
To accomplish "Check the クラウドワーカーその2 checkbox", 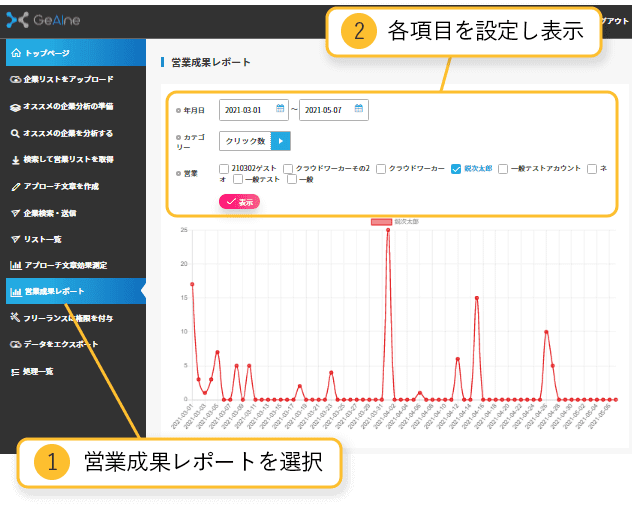I will pos(288,168).
